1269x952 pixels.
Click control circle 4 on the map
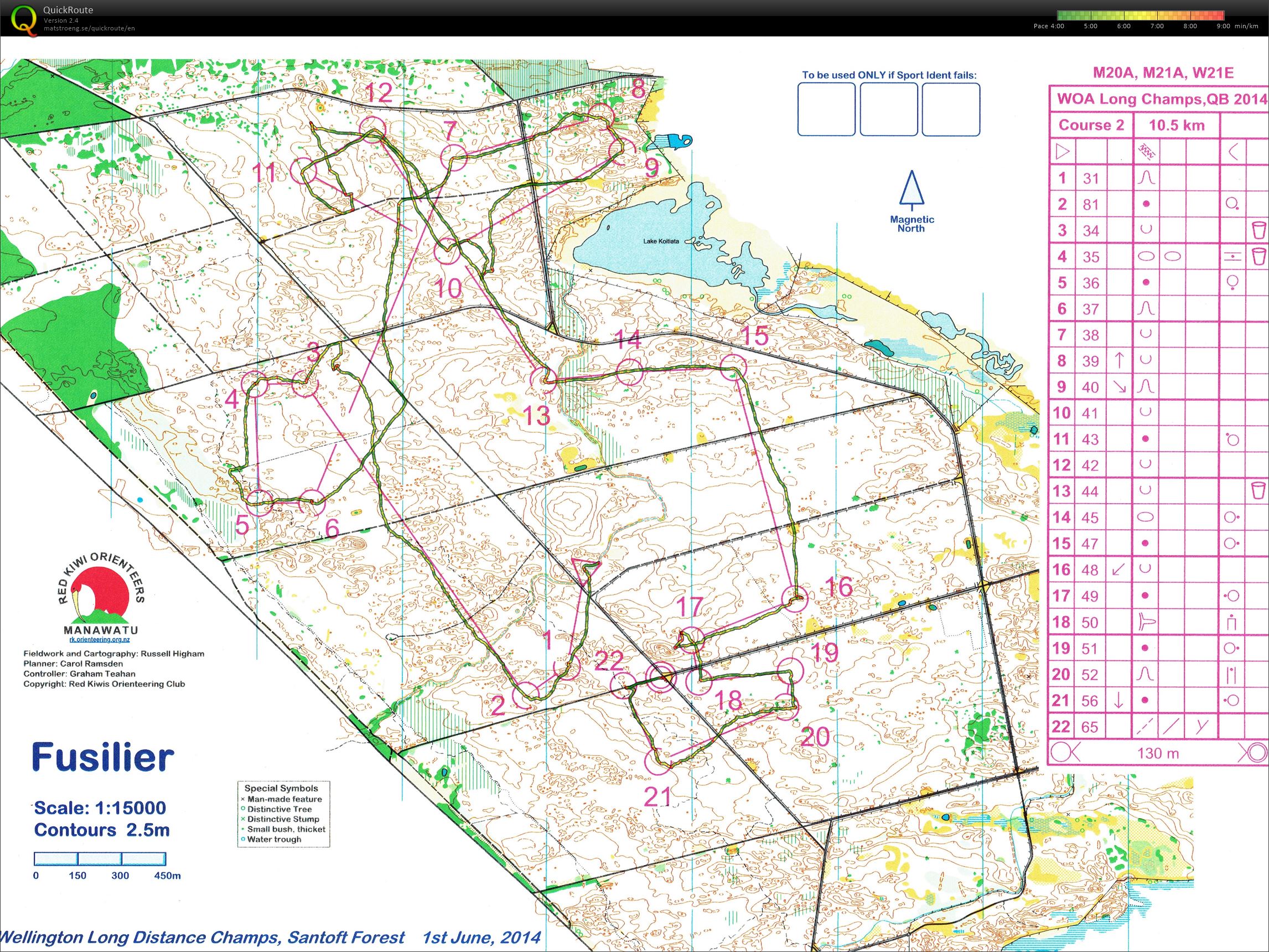click(x=255, y=384)
